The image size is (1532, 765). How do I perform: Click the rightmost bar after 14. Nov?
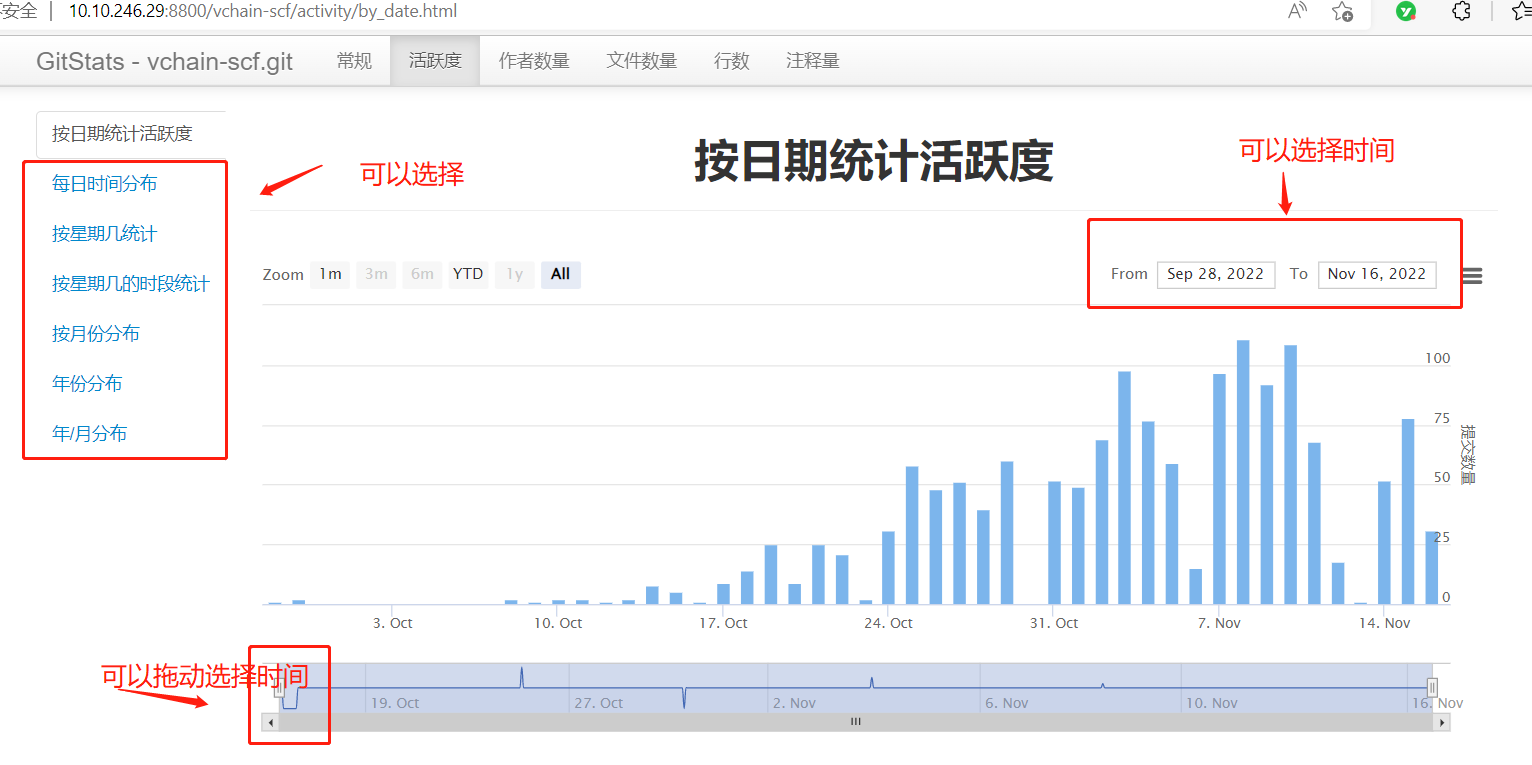[x=1431, y=567]
